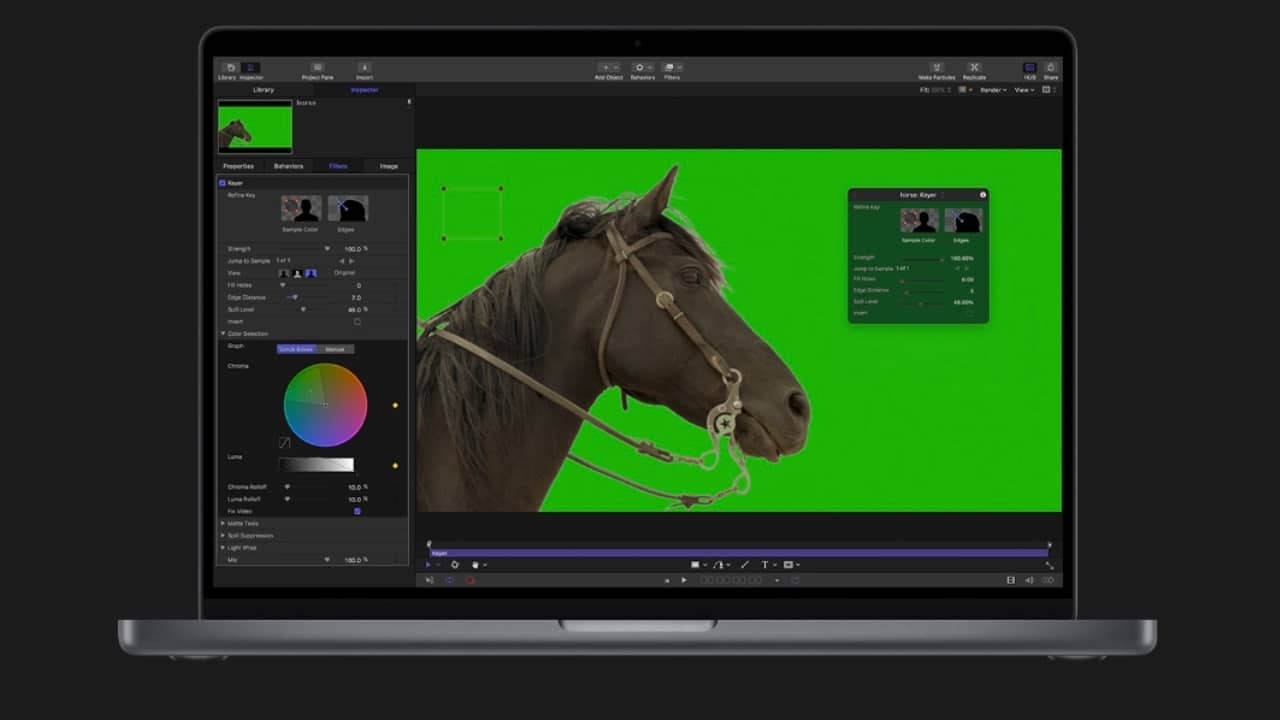Image resolution: width=1280 pixels, height=720 pixels.
Task: Enable Invert checkbox in Inspector
Action: point(357,322)
